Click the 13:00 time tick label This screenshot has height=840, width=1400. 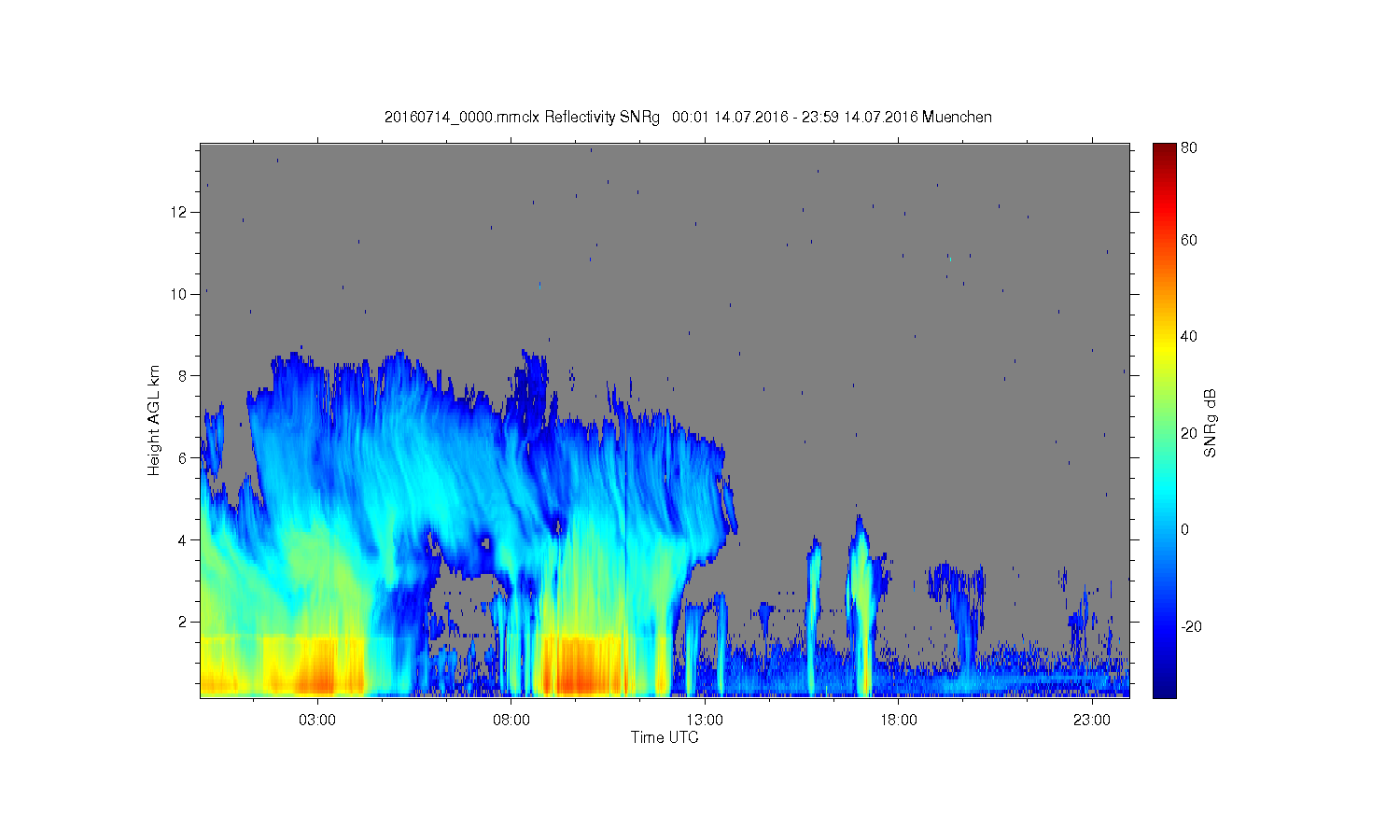[x=705, y=720]
